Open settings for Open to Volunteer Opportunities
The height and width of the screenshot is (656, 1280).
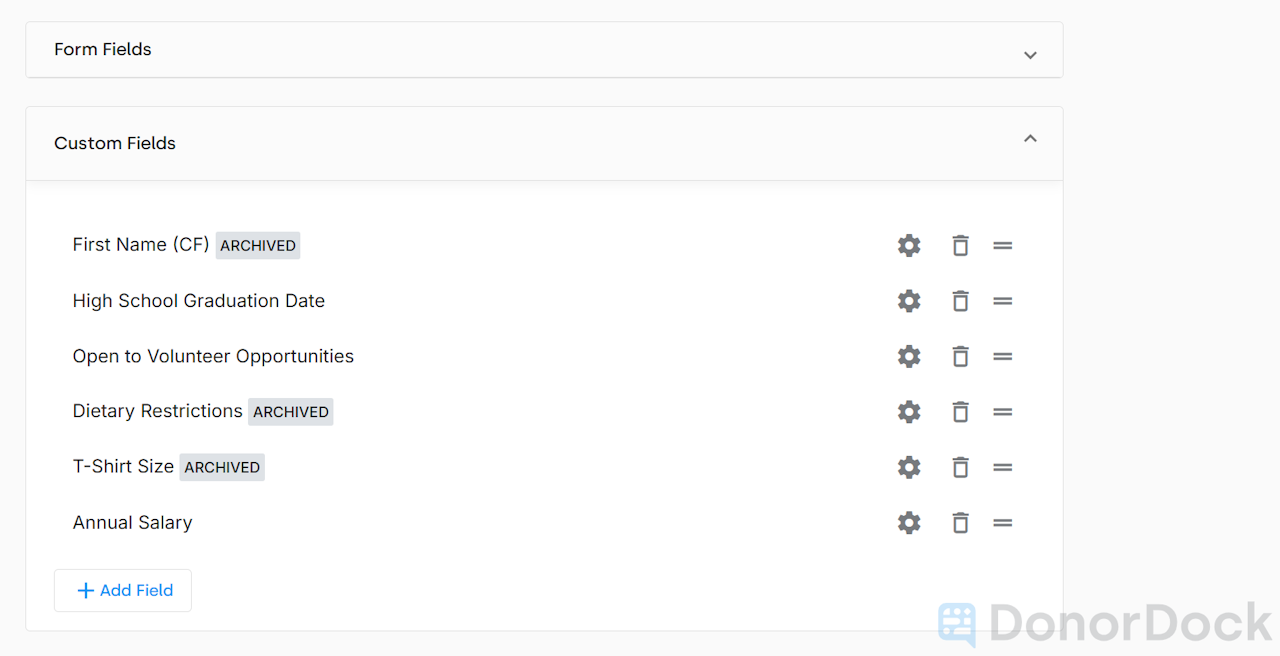click(x=909, y=356)
